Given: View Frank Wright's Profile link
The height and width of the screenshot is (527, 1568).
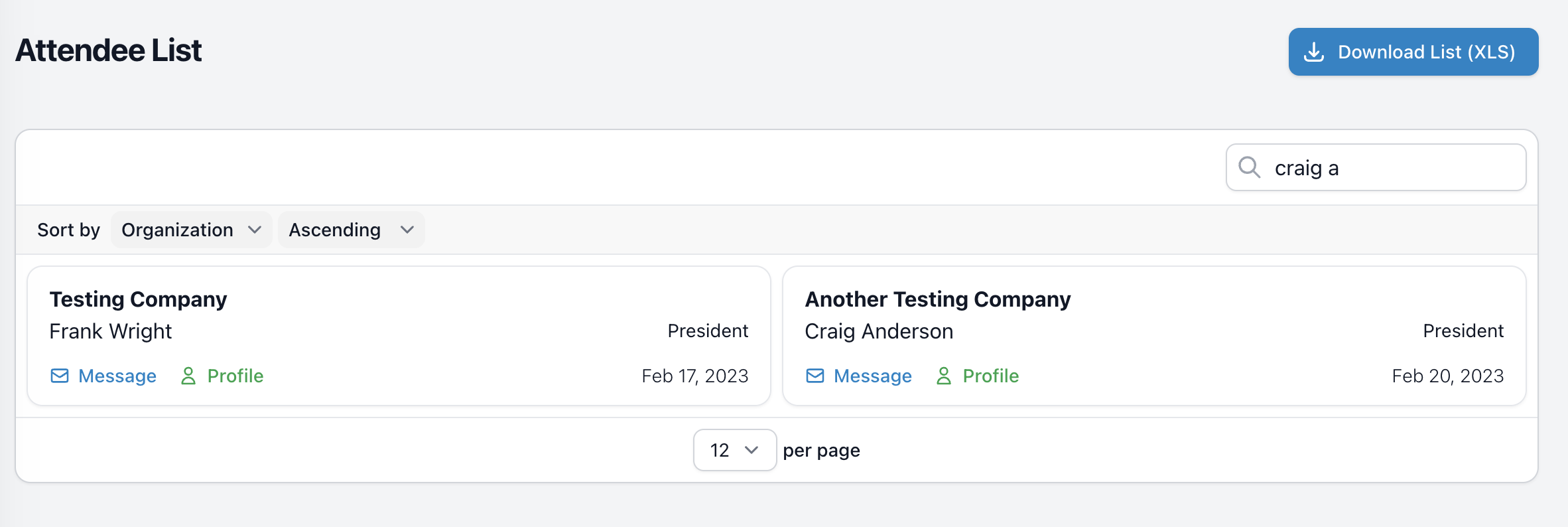Looking at the screenshot, I should tap(235, 376).
